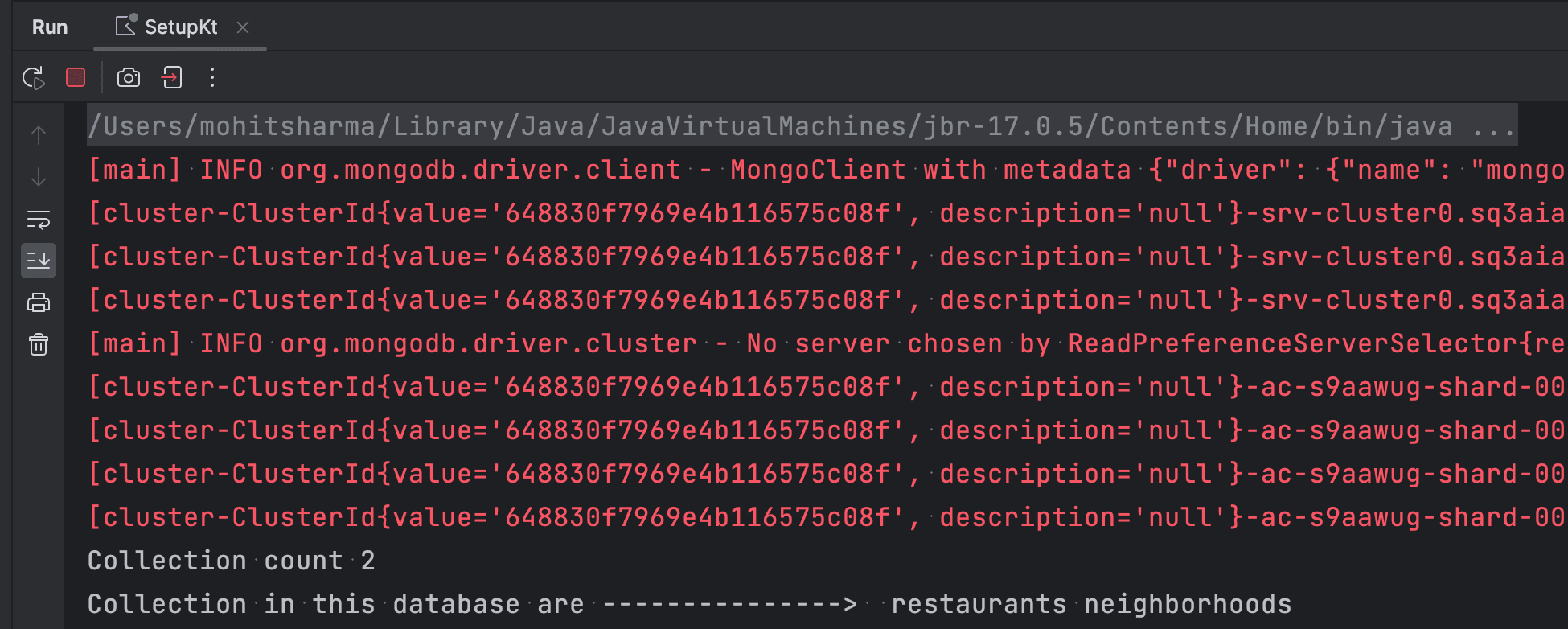Screen dimensions: 1568x629
Task: Click the Run tool window title
Action: point(50,27)
